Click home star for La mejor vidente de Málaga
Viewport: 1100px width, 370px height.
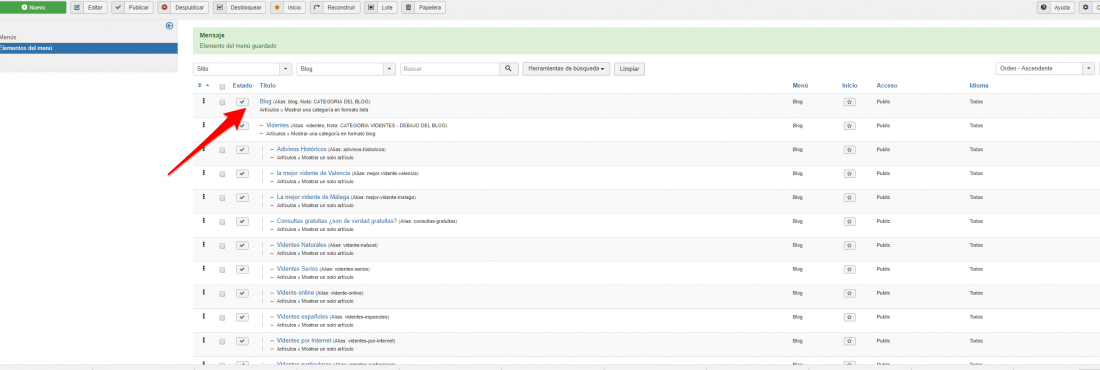coord(850,198)
